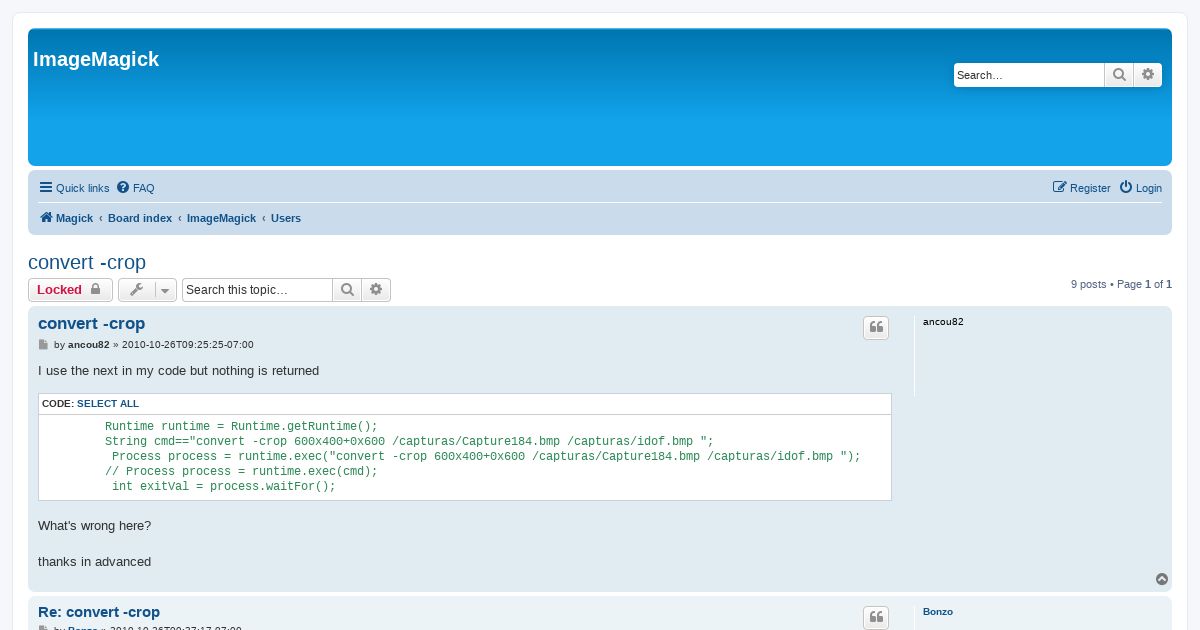Quote the first post by ancou82
Viewport: 1200px width, 630px height.
pos(876,328)
